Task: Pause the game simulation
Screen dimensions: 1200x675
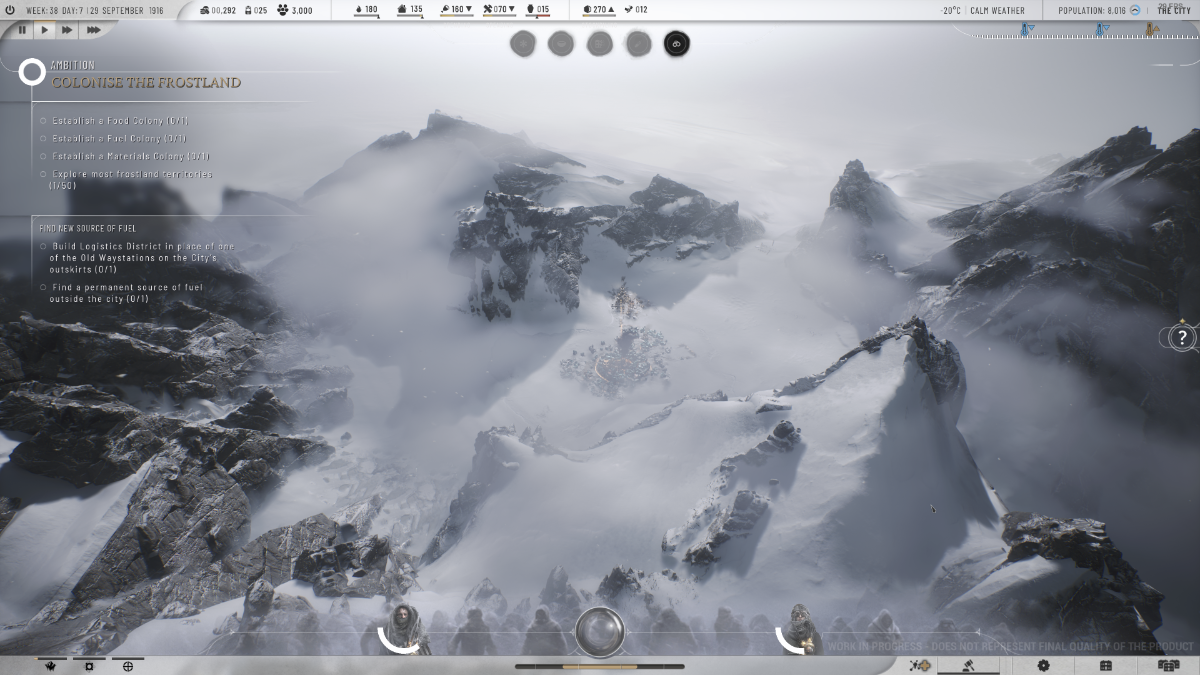Action: (22, 30)
